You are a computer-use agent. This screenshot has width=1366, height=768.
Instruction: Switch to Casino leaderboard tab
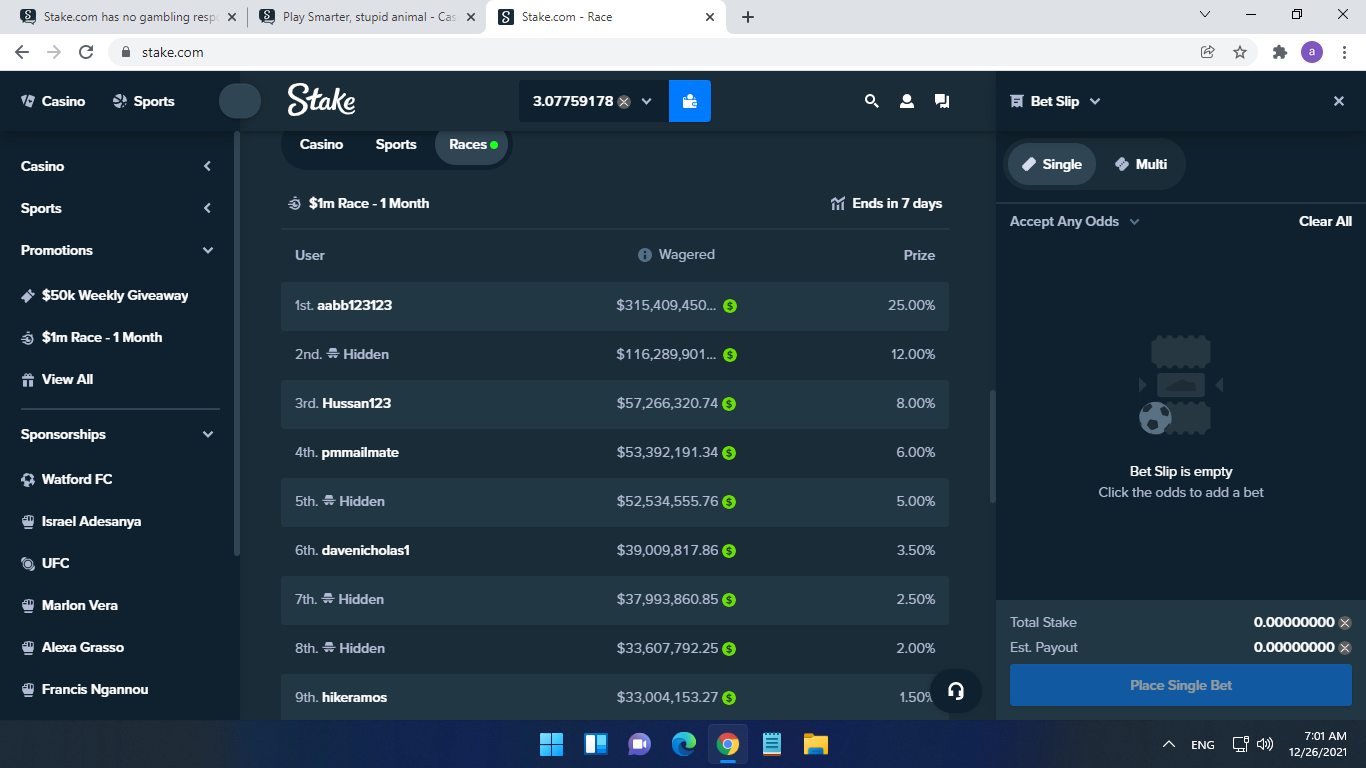click(x=321, y=144)
